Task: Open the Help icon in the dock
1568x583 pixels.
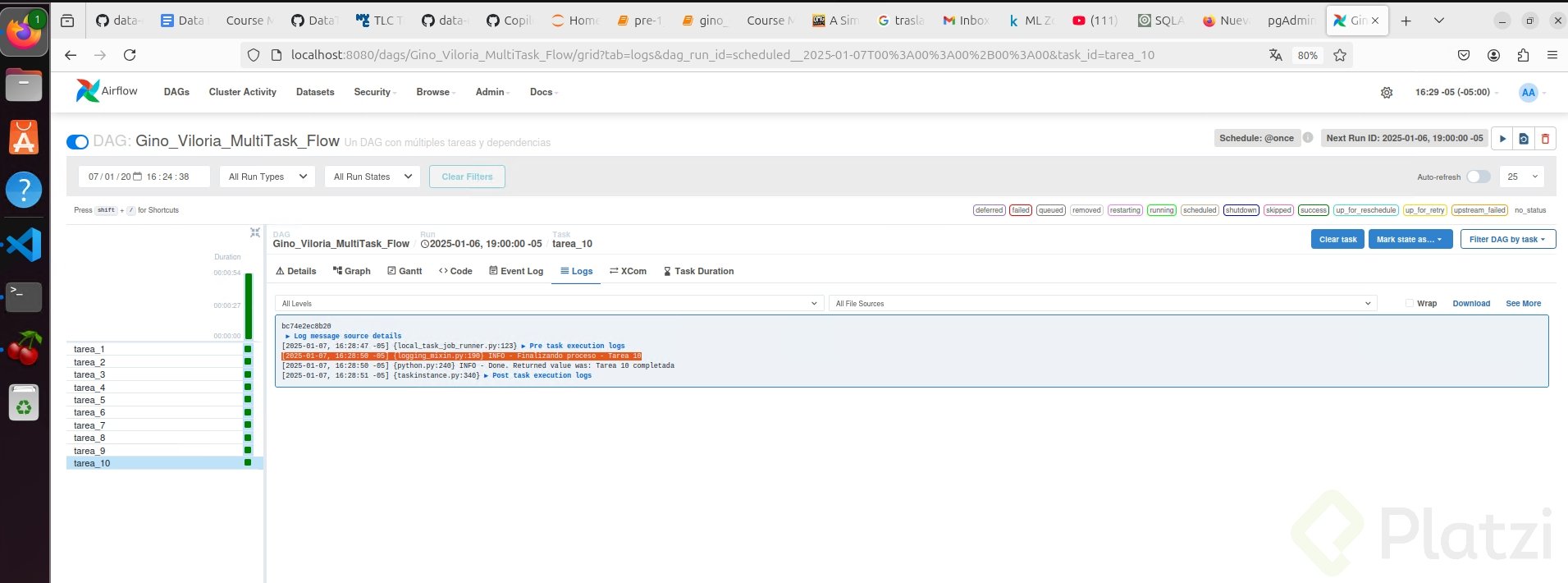Action: click(x=24, y=191)
